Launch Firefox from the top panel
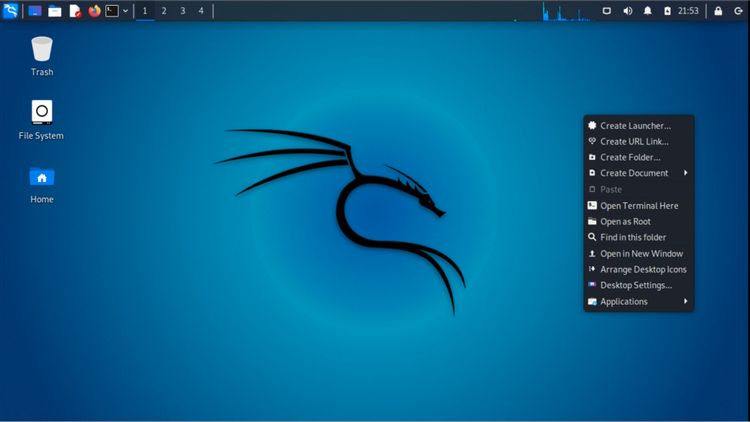Image resolution: width=750 pixels, height=422 pixels. (x=94, y=11)
